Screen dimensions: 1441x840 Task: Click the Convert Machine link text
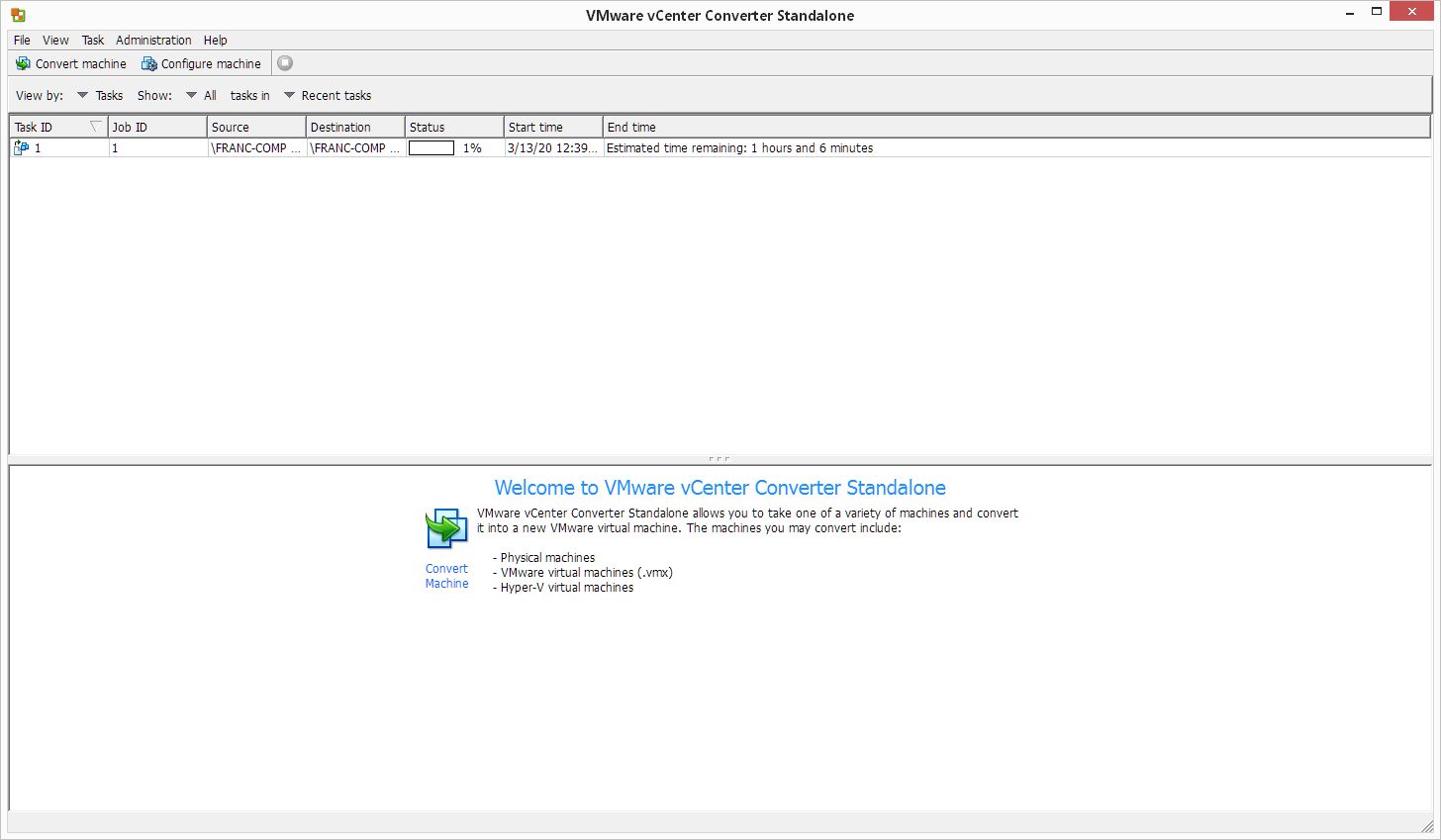[x=446, y=576]
